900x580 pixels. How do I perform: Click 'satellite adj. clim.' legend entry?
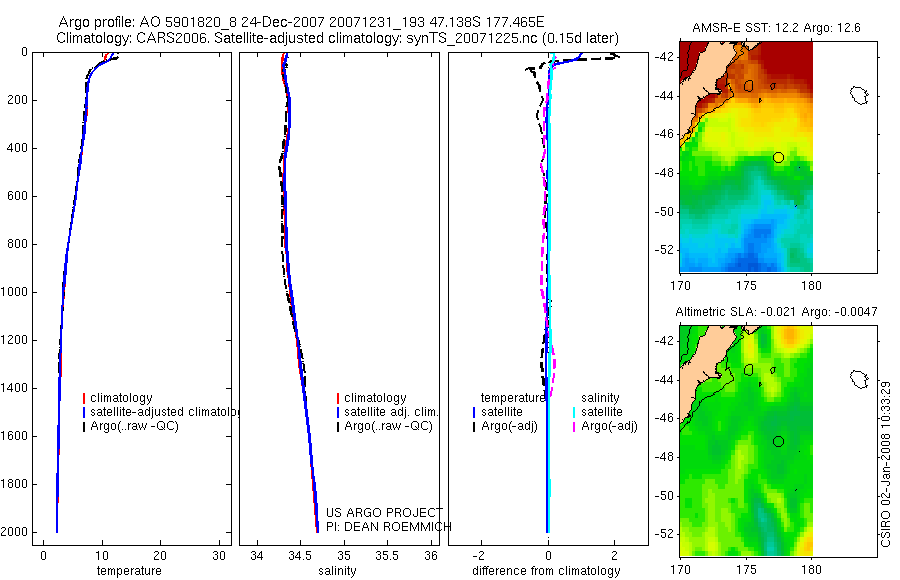pos(391,412)
